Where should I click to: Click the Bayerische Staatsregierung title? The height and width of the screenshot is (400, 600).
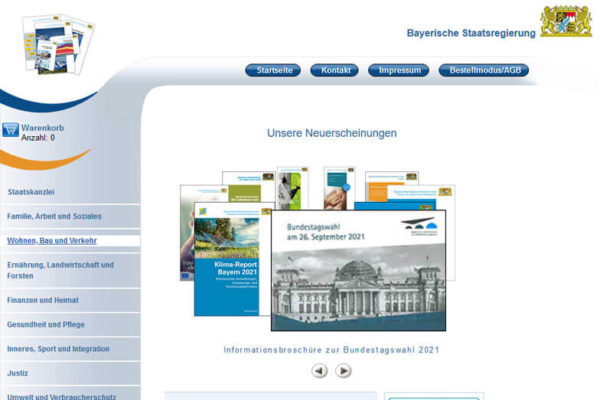coord(471,33)
